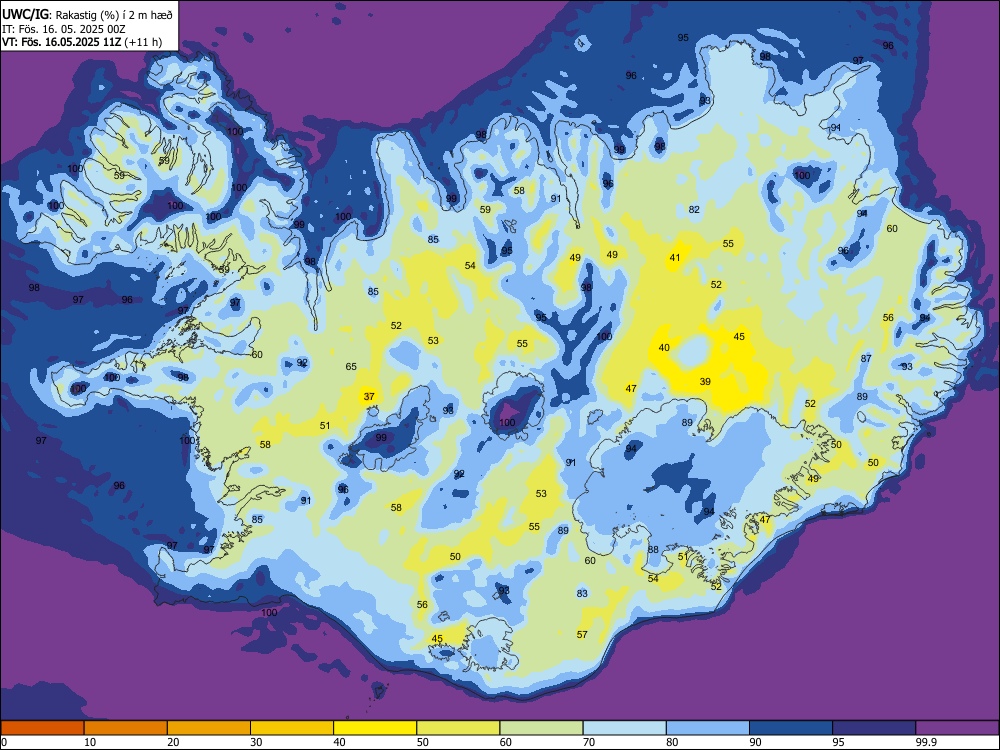Select the golden 30–40 legend color block
The height and width of the screenshot is (750, 1000).
click(292, 728)
